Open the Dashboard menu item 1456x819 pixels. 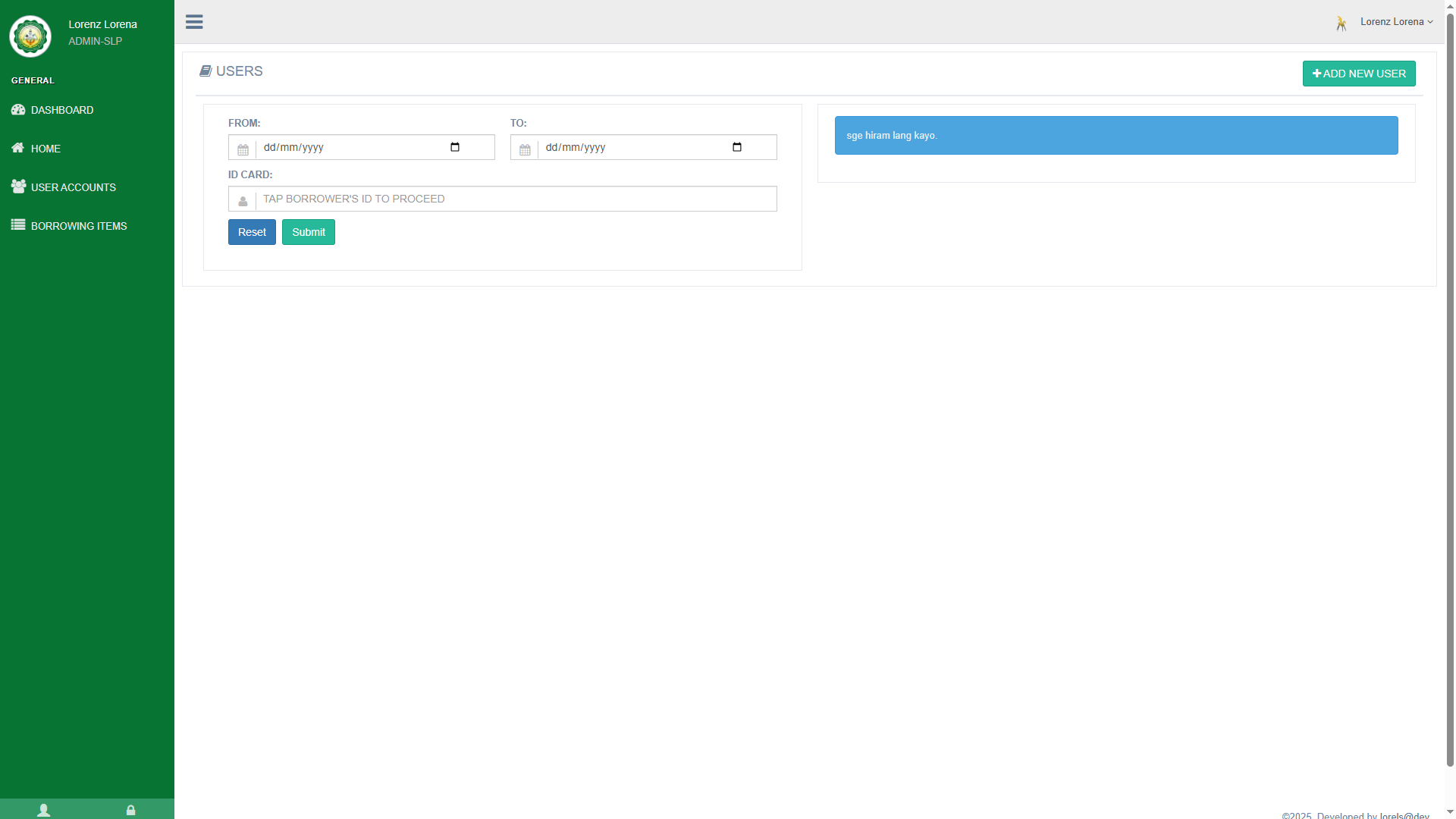coord(62,110)
